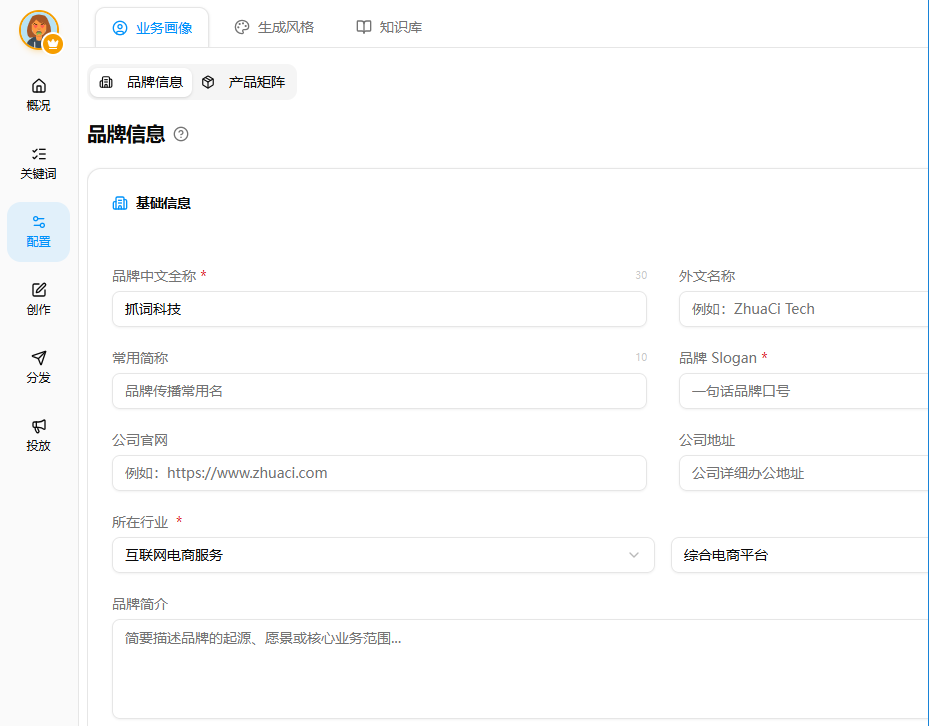This screenshot has width=929, height=726.
Task: Focus the 公司官网 URL input field
Action: (379, 473)
